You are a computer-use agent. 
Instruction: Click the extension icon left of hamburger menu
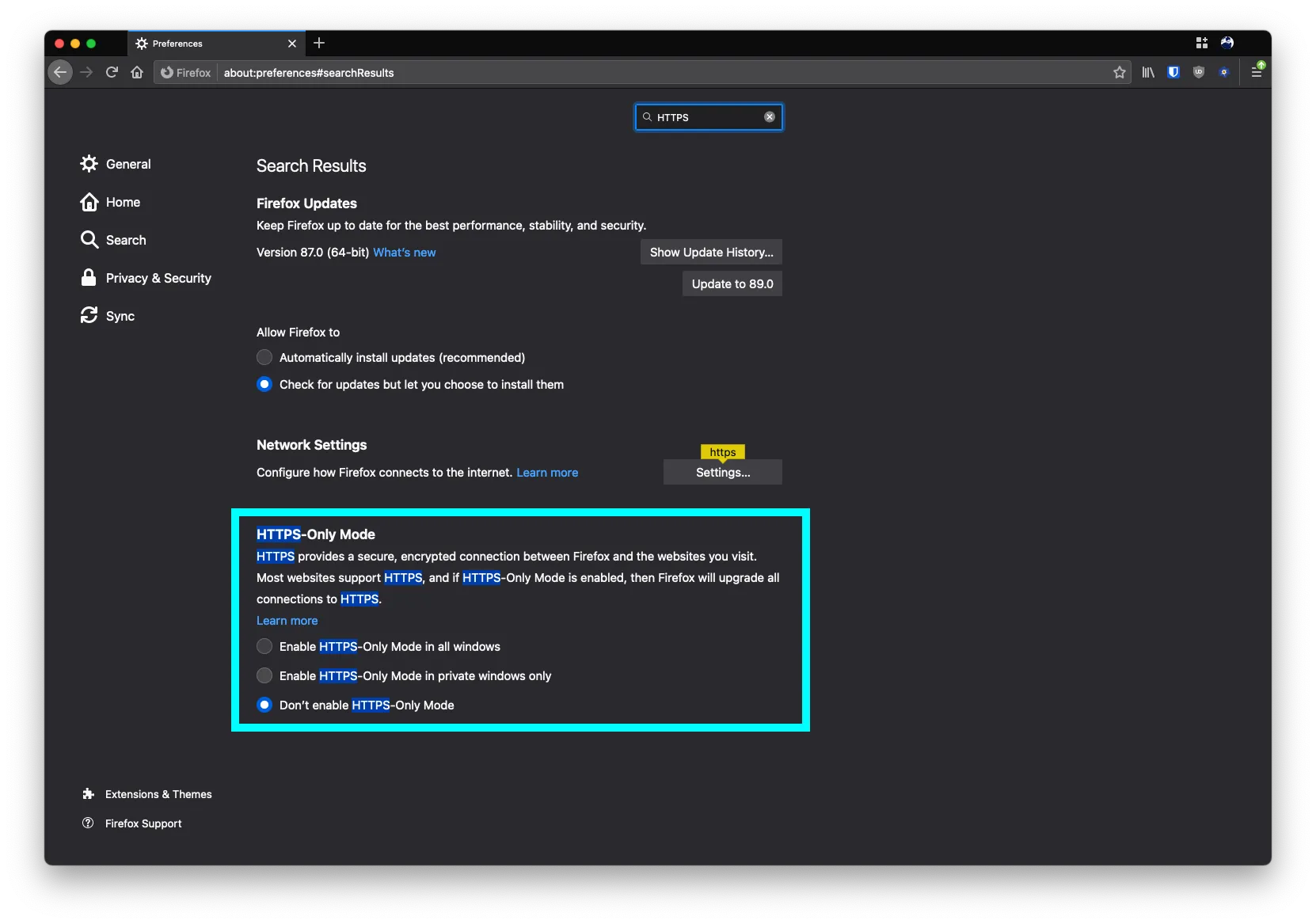[1224, 72]
